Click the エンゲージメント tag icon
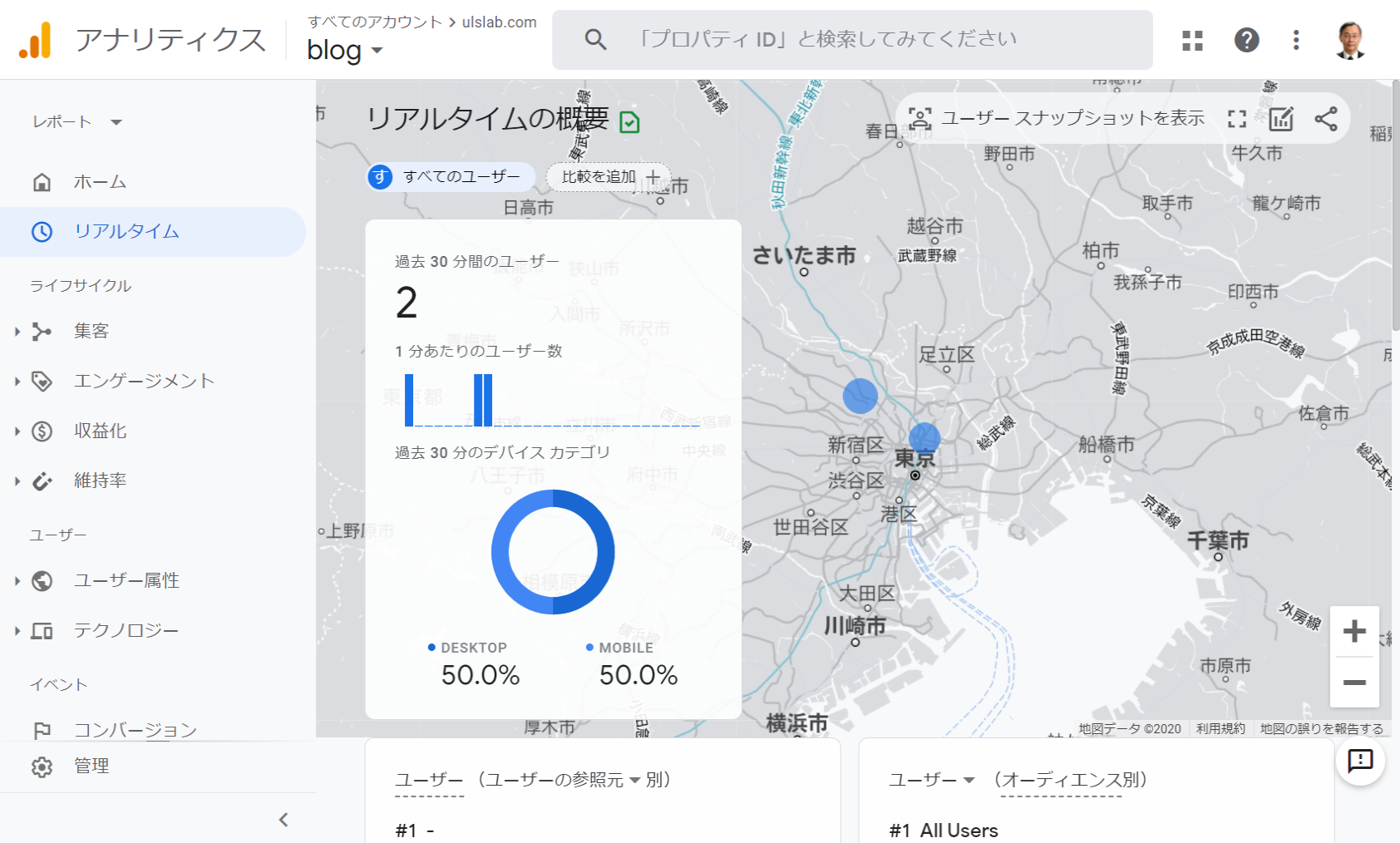This screenshot has height=843, width=1400. pos(42,382)
